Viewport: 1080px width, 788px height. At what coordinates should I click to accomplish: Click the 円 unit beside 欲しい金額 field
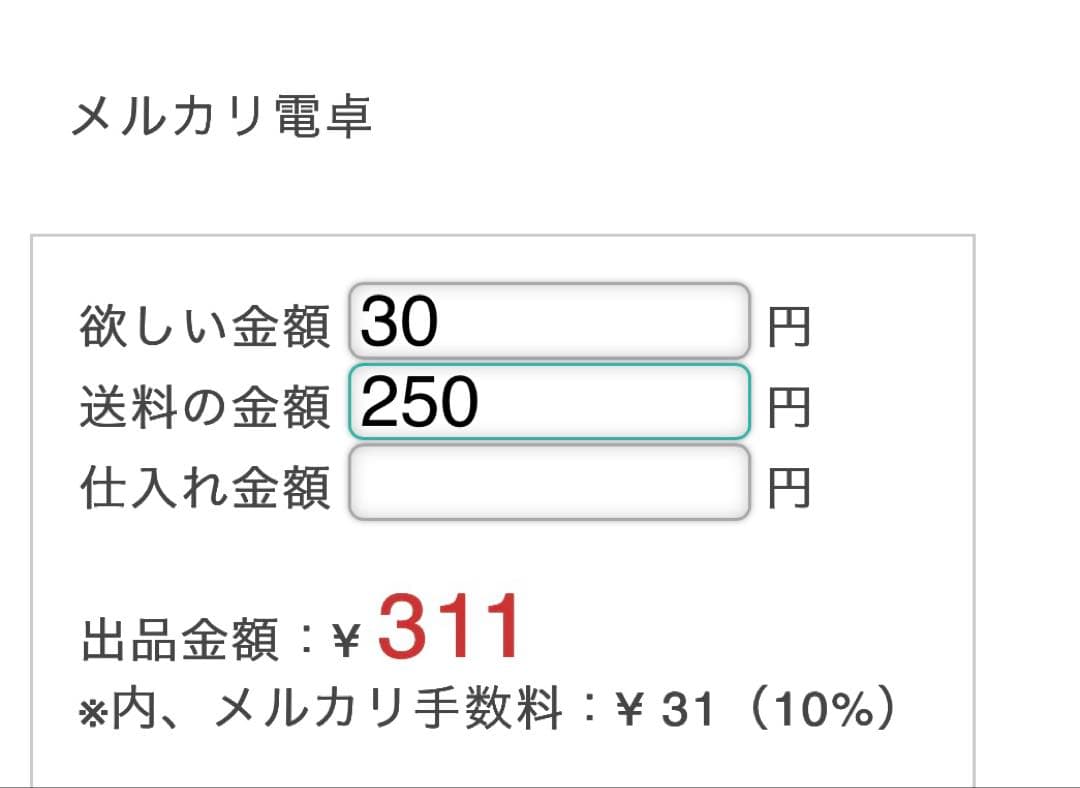[x=789, y=327]
